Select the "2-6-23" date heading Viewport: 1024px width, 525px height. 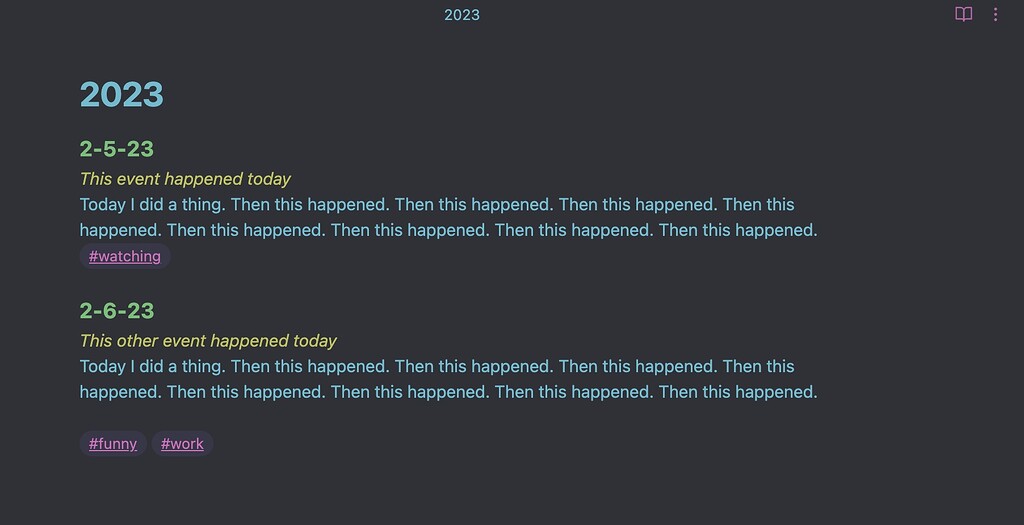point(116,311)
